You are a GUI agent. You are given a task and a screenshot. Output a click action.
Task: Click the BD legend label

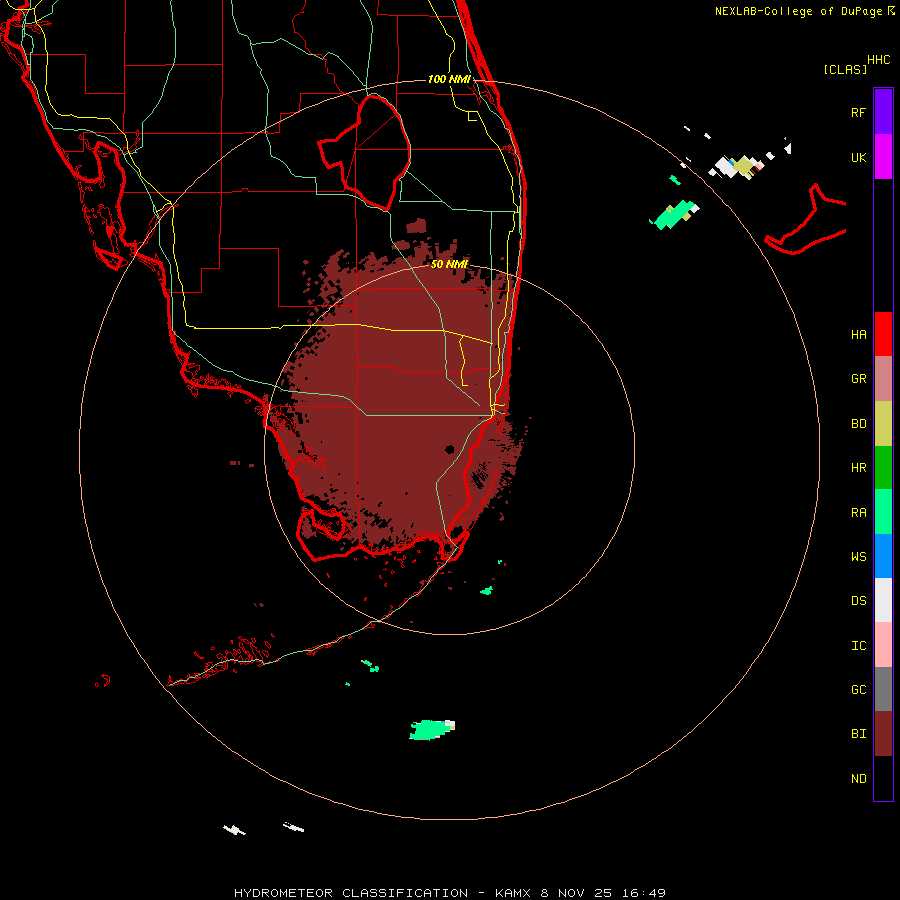click(858, 424)
